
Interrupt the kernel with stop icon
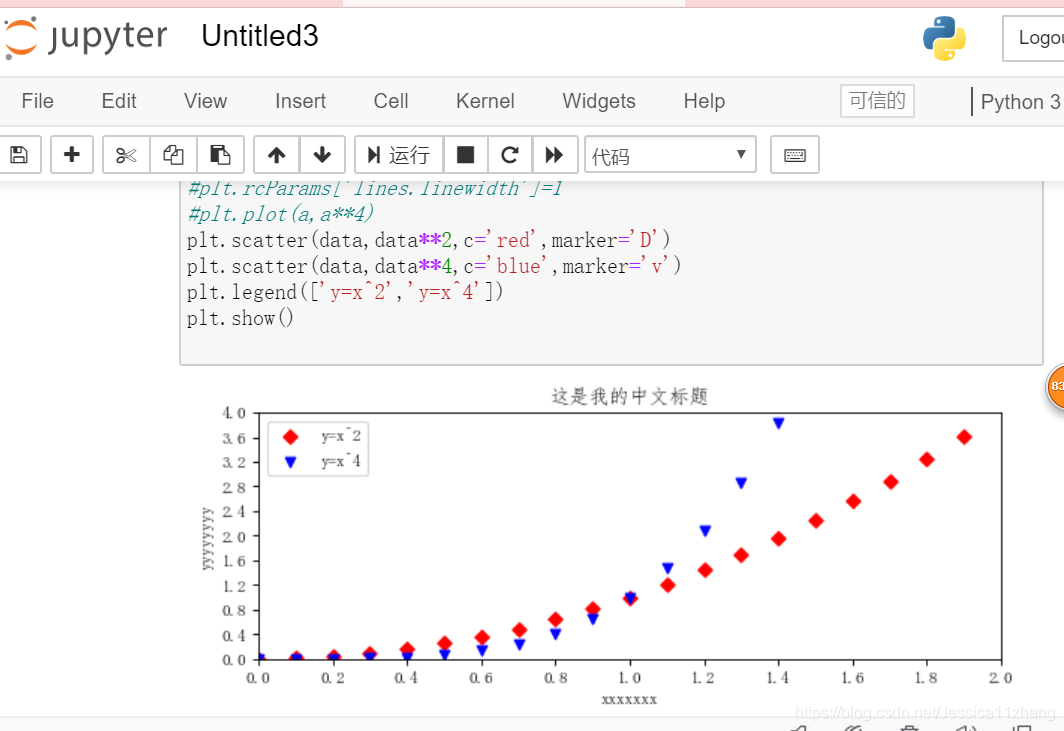click(466, 155)
